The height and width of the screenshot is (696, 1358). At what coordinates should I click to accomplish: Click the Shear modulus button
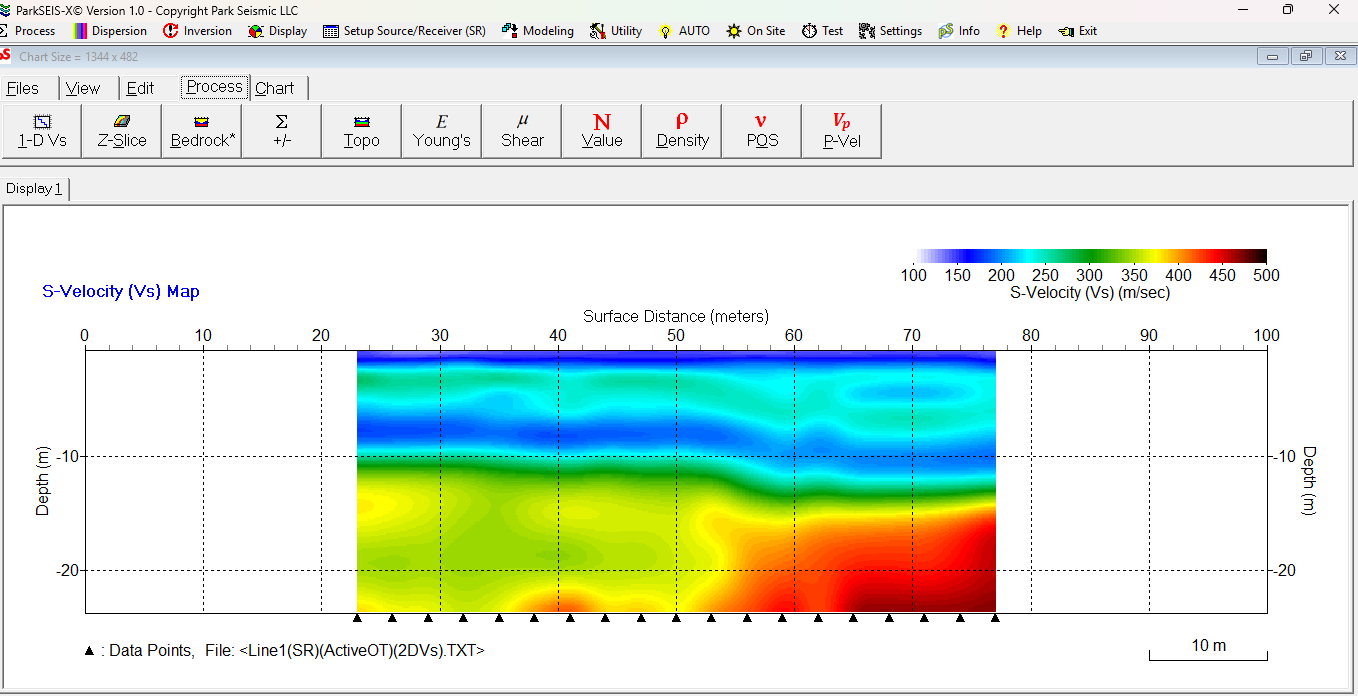pyautogui.click(x=522, y=131)
